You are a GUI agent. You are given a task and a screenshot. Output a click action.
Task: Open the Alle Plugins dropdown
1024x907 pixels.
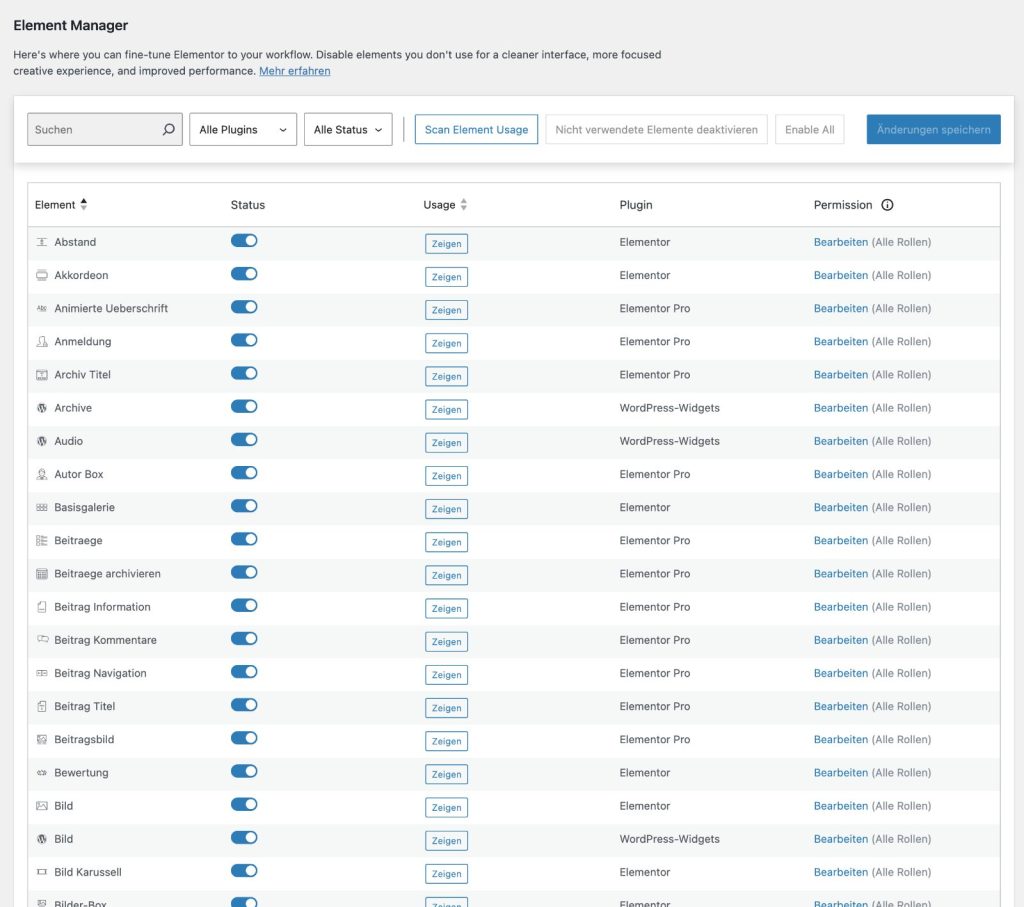tap(243, 129)
